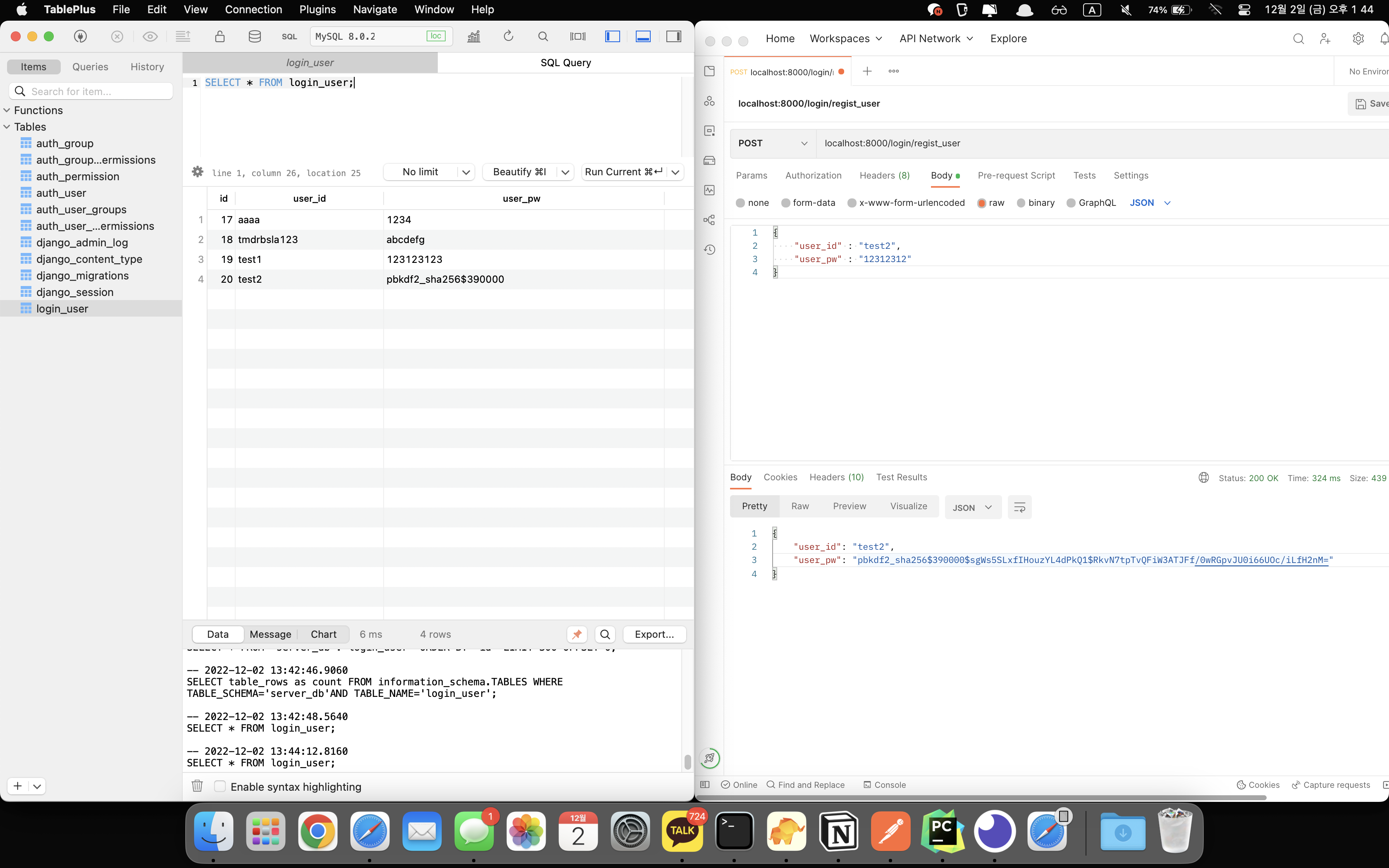Open the metrics chart icon in TablePlus
1389x868 pixels.
point(473,36)
